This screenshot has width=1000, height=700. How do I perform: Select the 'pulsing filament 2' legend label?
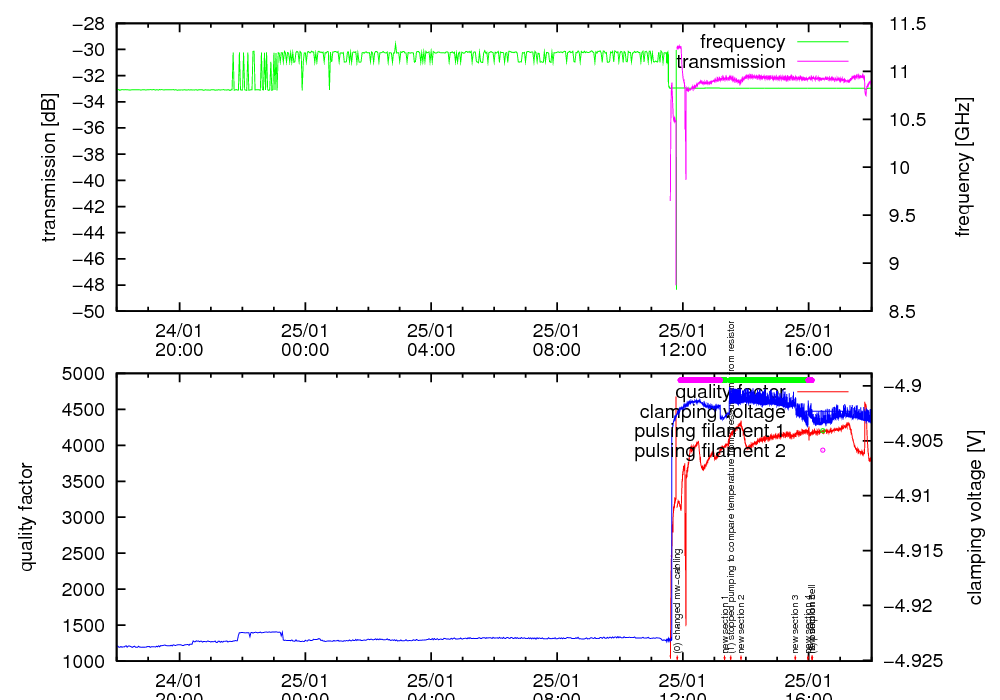pyautogui.click(x=709, y=451)
